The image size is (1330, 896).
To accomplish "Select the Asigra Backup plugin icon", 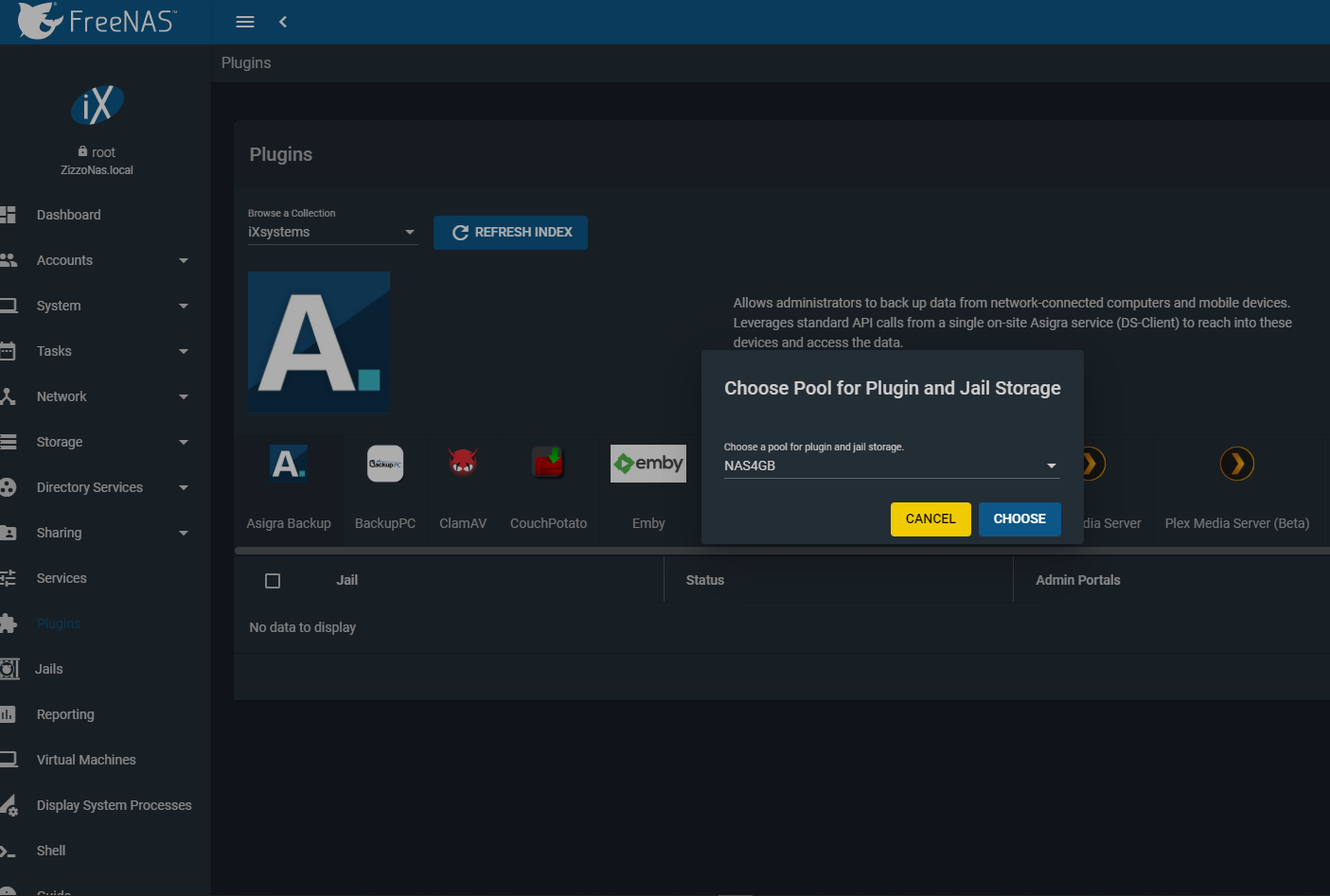I will tap(289, 463).
